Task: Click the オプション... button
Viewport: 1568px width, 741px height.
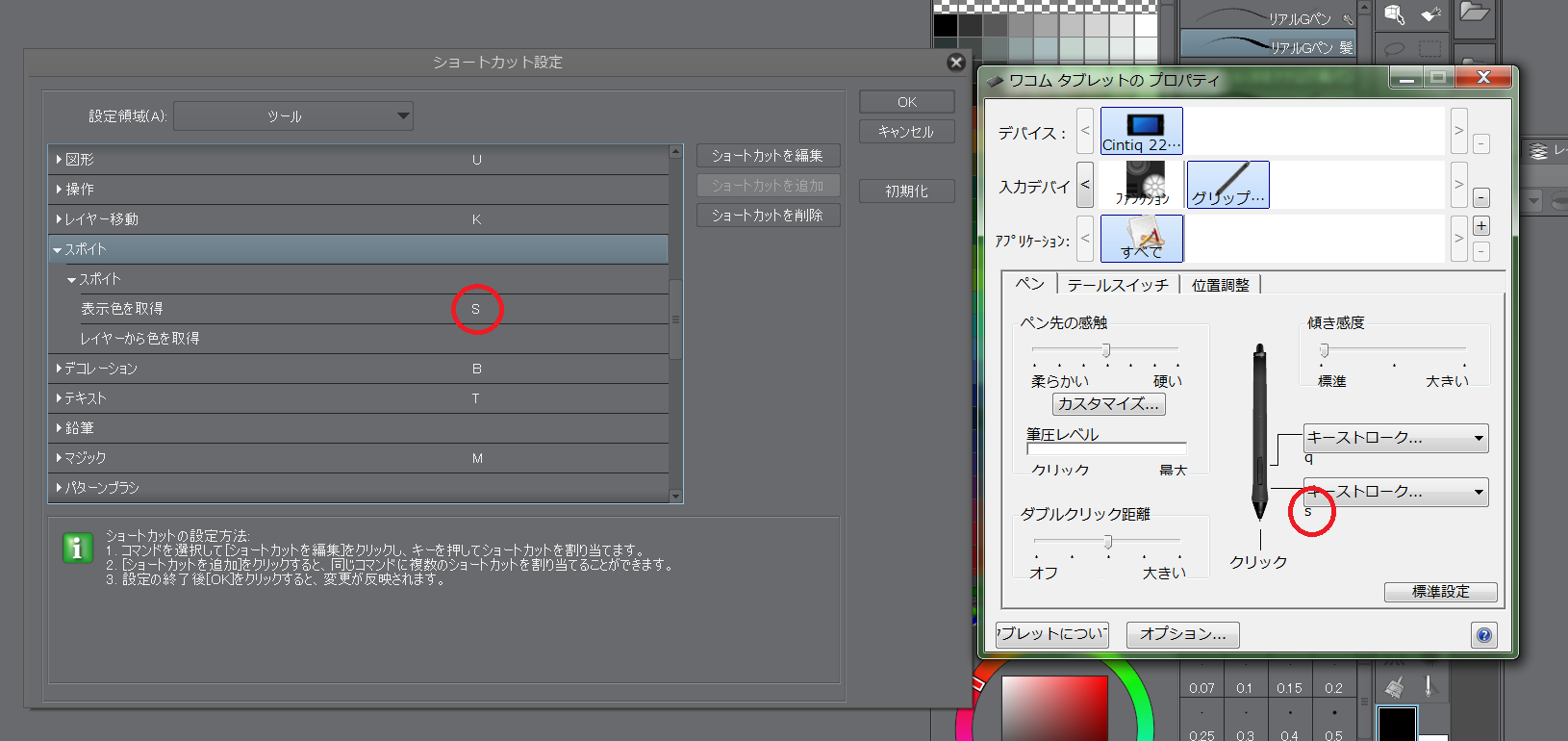Action: [1183, 634]
